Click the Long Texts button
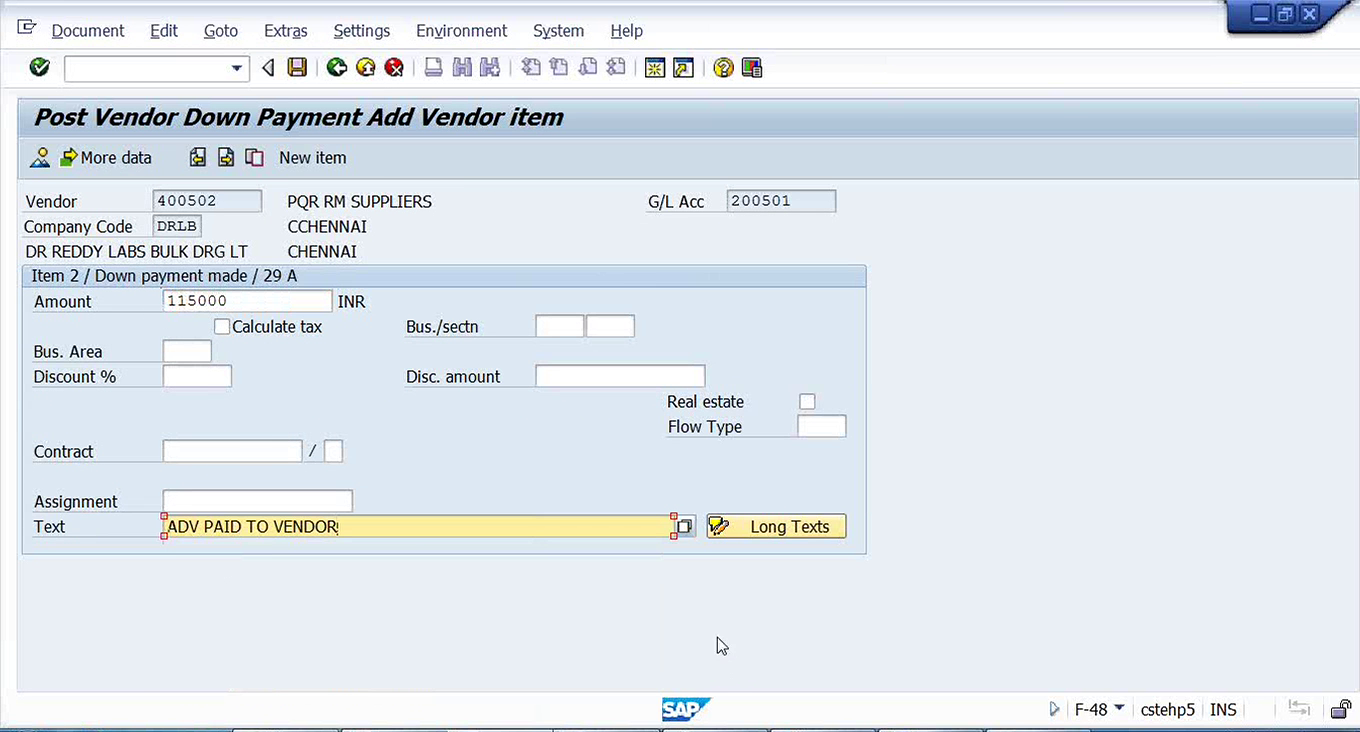Screen dimensions: 1360x732 coord(776,526)
